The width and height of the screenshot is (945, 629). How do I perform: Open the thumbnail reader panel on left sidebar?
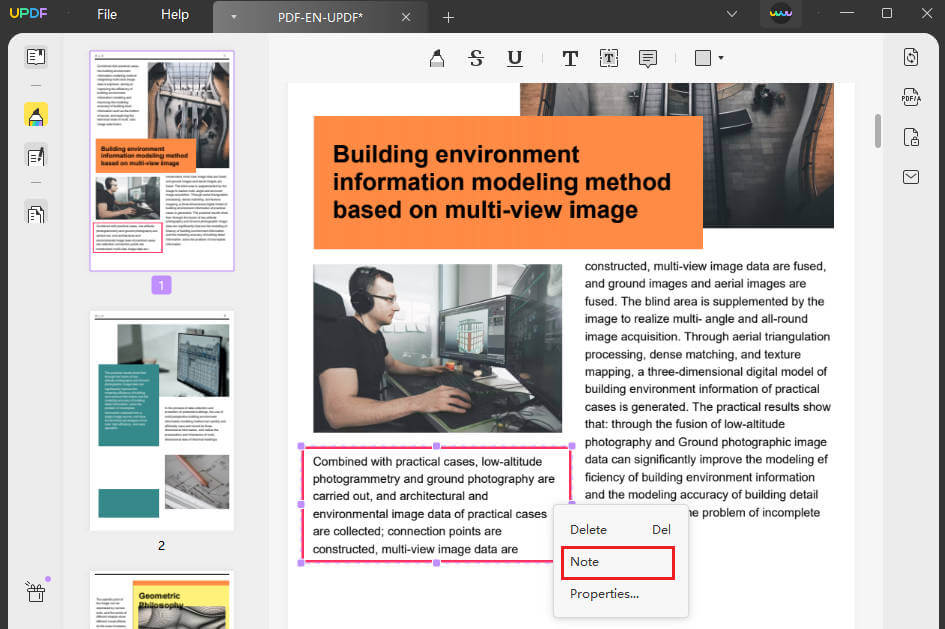(x=36, y=57)
